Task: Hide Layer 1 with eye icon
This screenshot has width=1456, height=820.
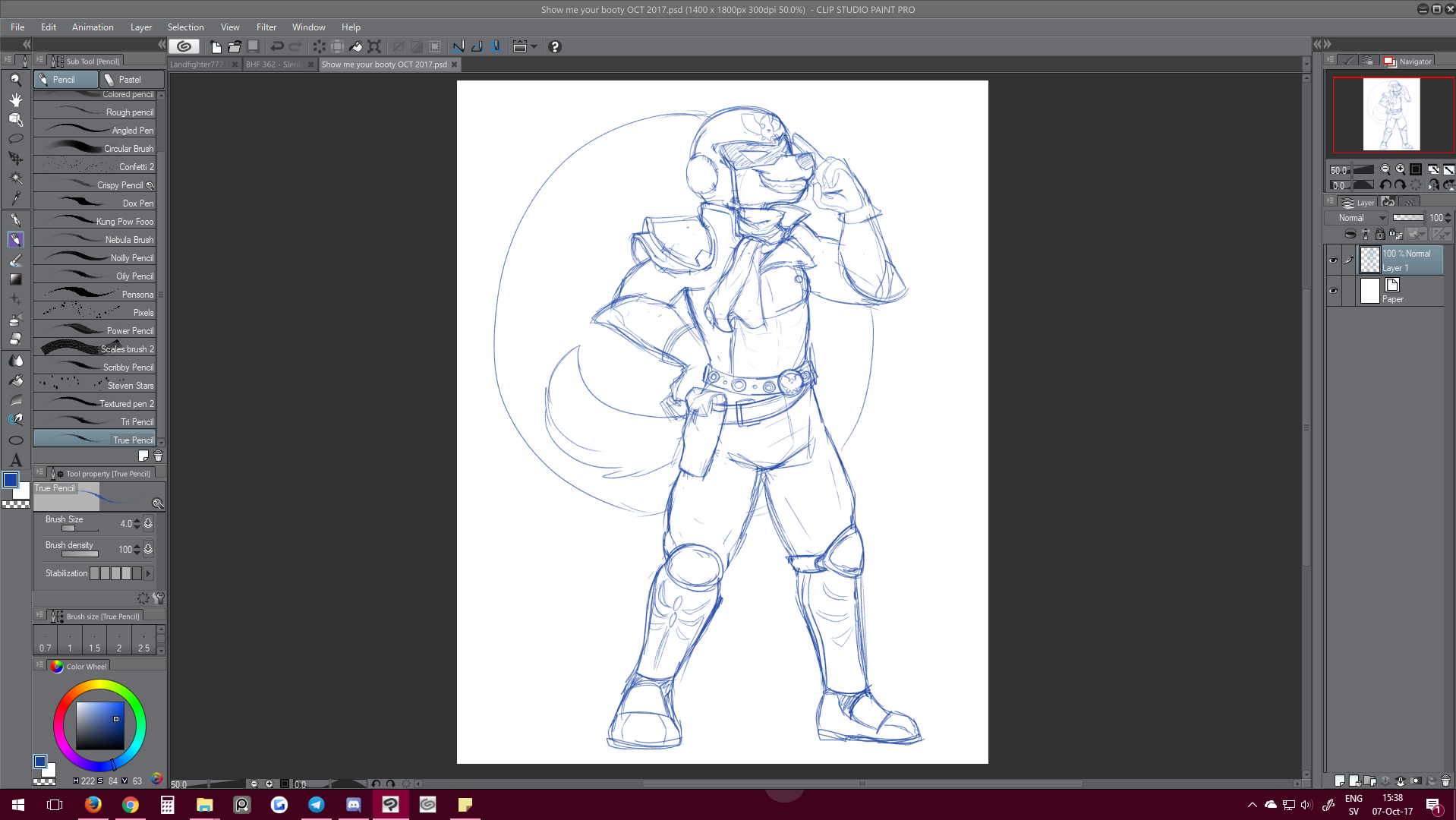Action: [1333, 260]
